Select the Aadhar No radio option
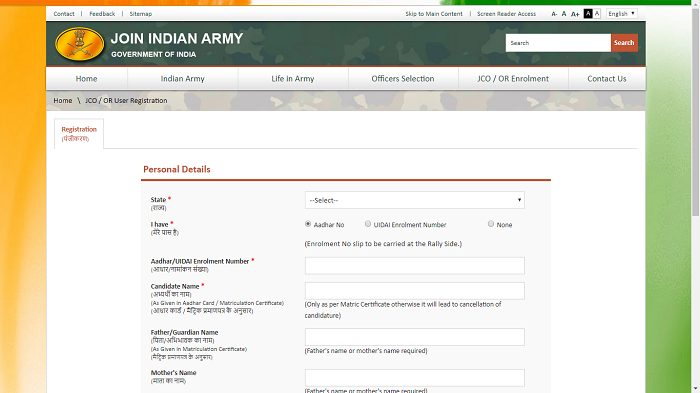Viewport: 700px width, 393px height. tap(308, 224)
